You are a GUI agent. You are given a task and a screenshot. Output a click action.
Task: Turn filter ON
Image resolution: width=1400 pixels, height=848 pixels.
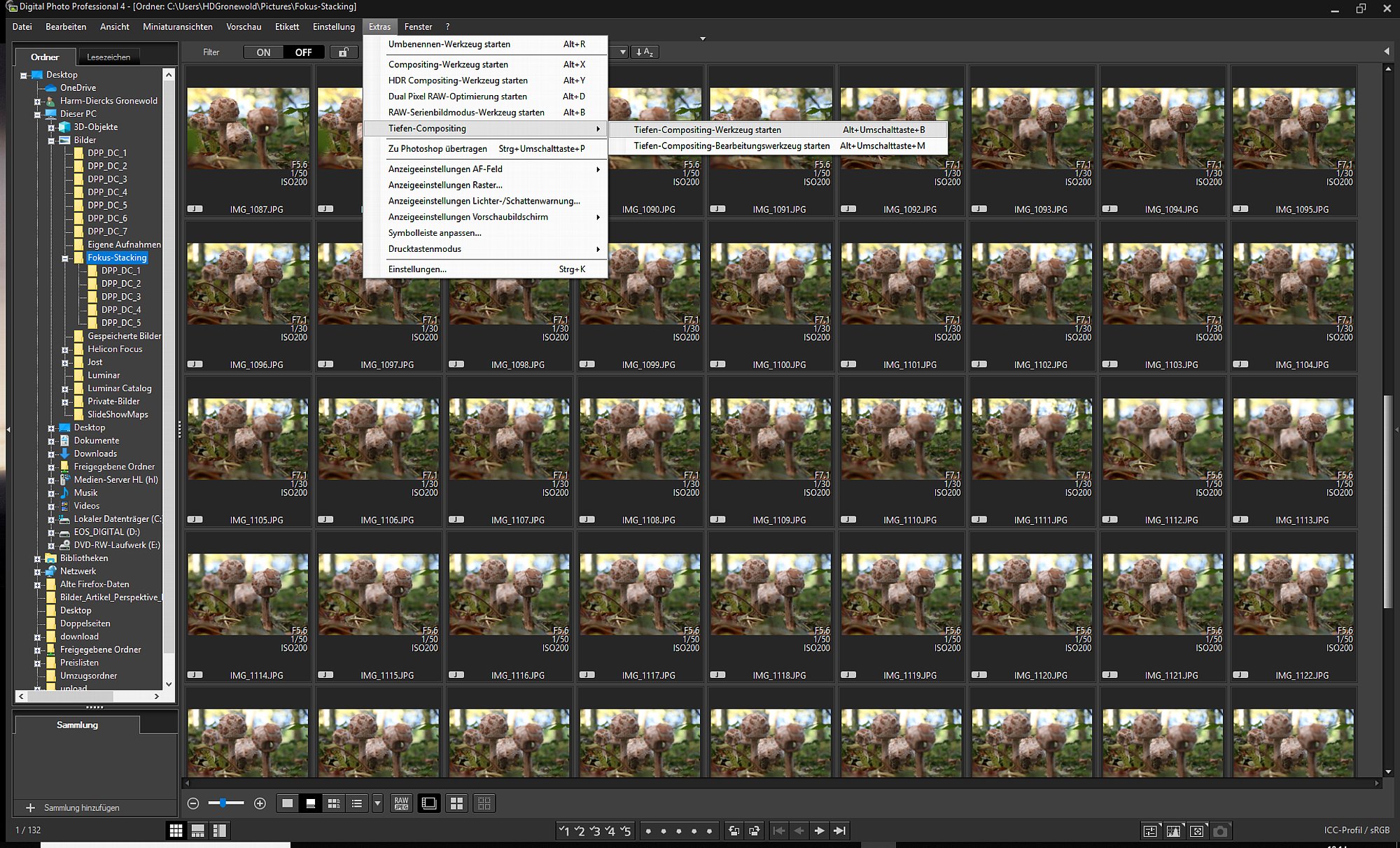(263, 52)
